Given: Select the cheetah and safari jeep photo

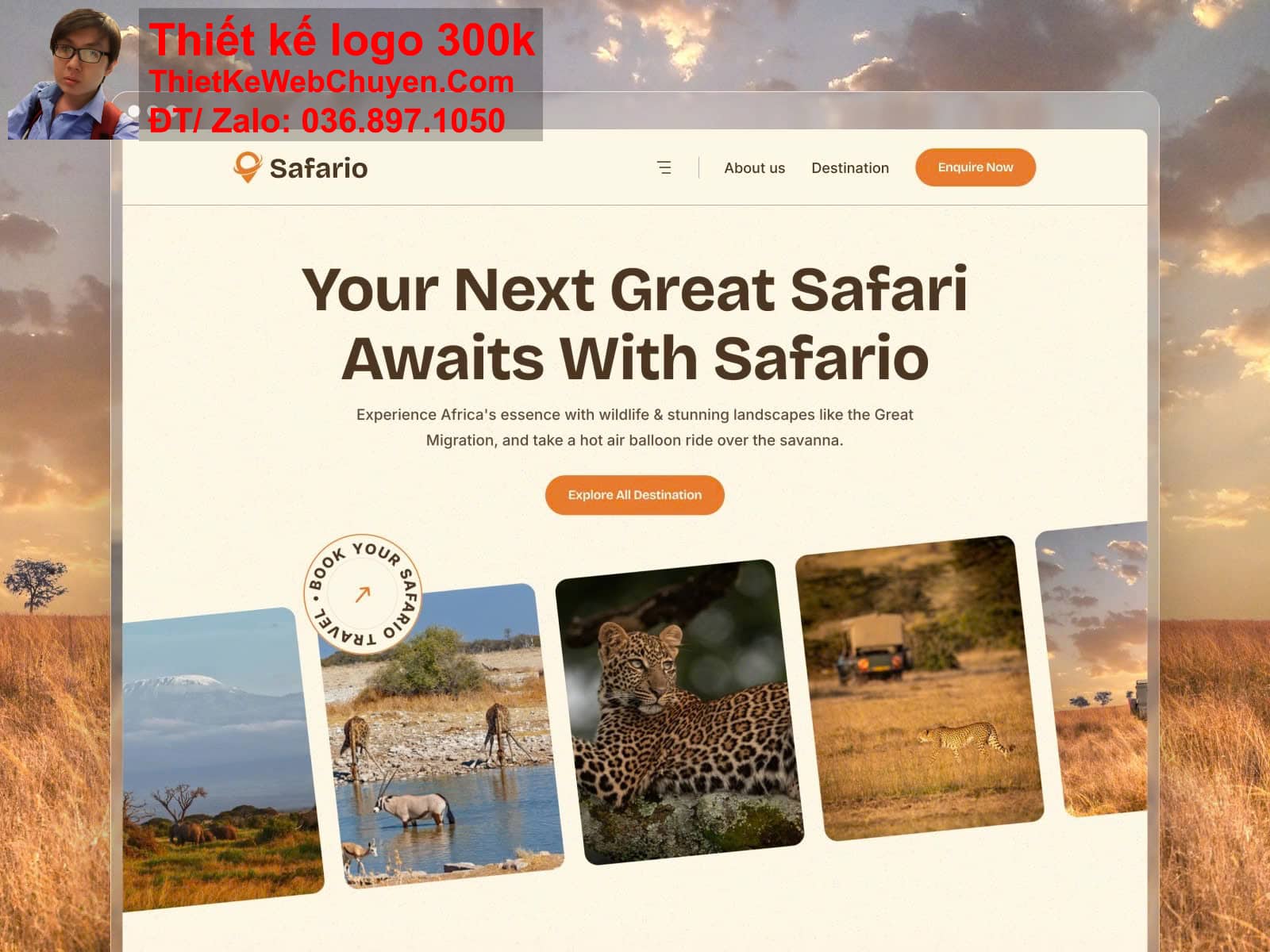Looking at the screenshot, I should pos(919,688).
